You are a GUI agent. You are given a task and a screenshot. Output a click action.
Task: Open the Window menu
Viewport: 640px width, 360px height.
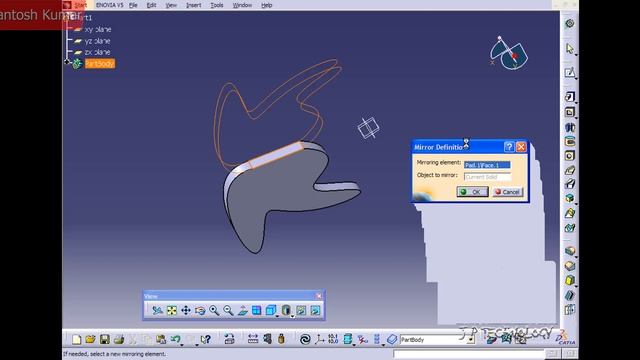242,5
